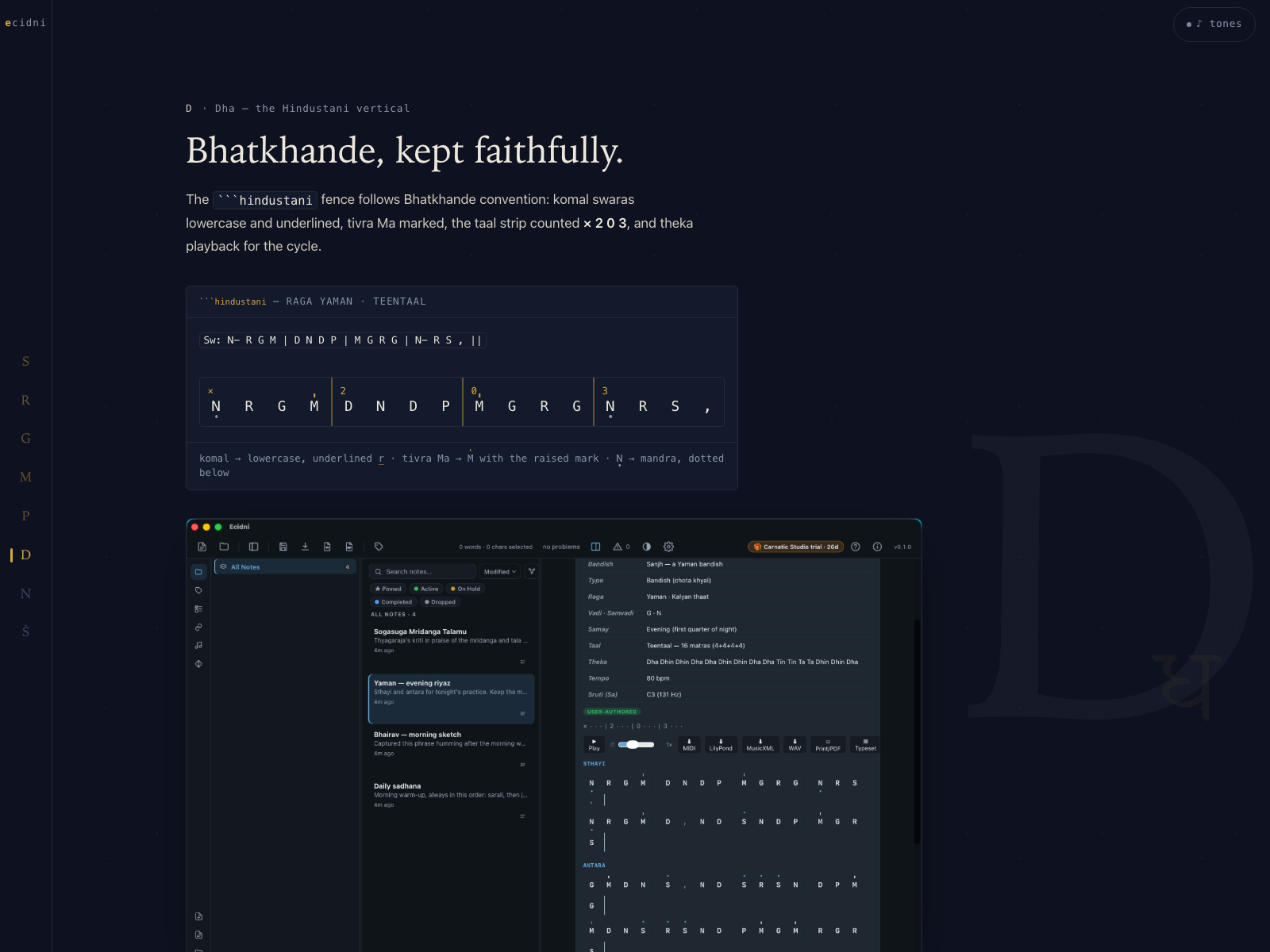Image resolution: width=1270 pixels, height=952 pixels.
Task: Open the Sogasuga Mridanga Talamu note
Action: [x=451, y=647]
